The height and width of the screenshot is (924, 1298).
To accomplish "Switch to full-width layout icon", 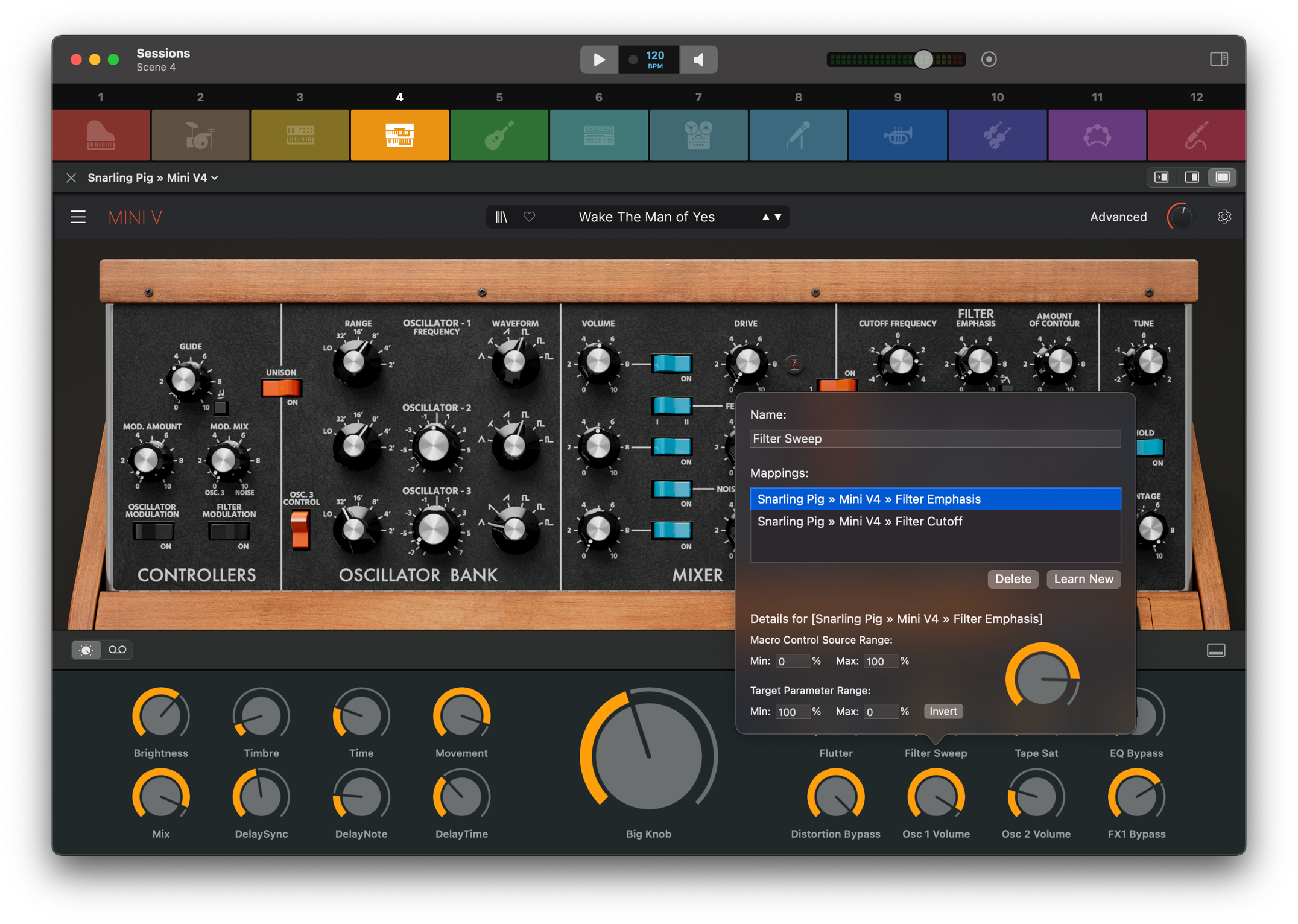I will [x=1223, y=177].
